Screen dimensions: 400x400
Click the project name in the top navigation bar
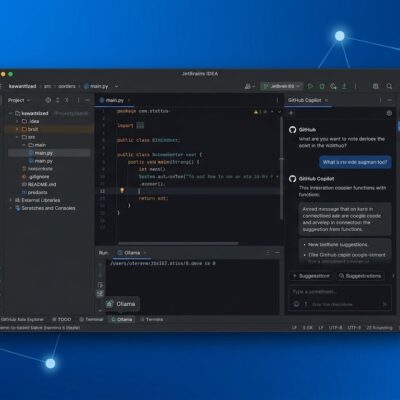[x=22, y=86]
